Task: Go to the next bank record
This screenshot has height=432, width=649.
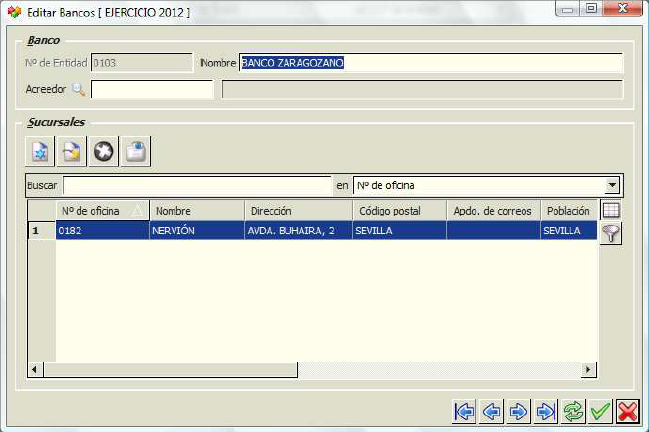Action: coord(518,411)
